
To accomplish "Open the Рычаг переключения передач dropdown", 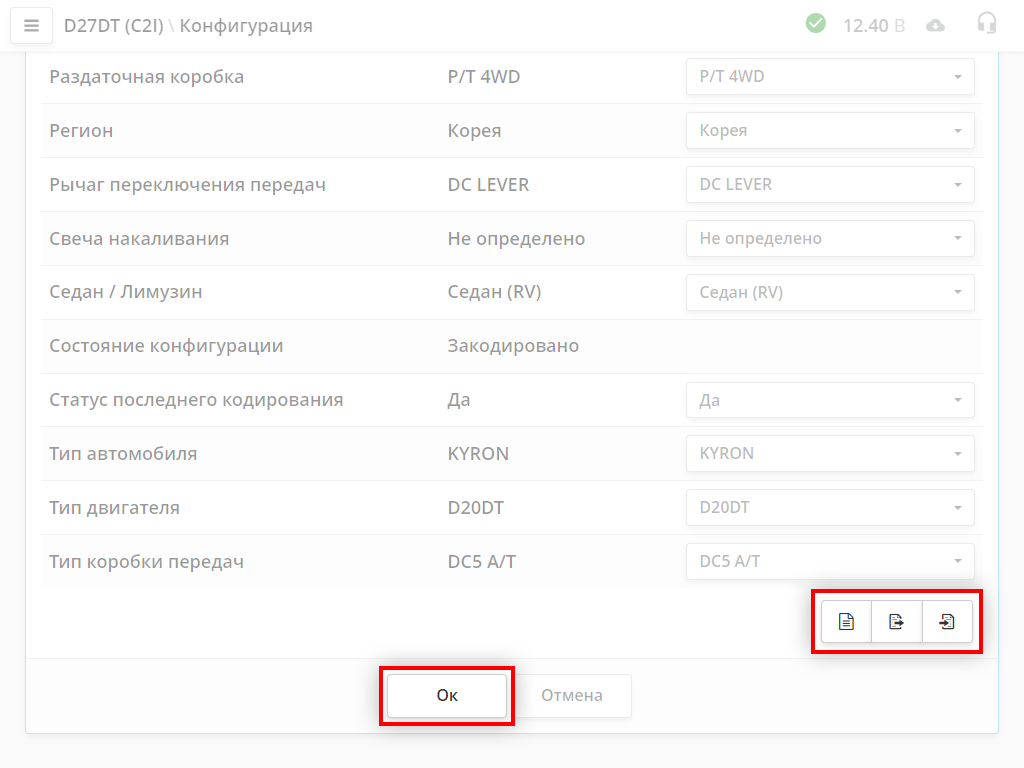I will tap(830, 185).
